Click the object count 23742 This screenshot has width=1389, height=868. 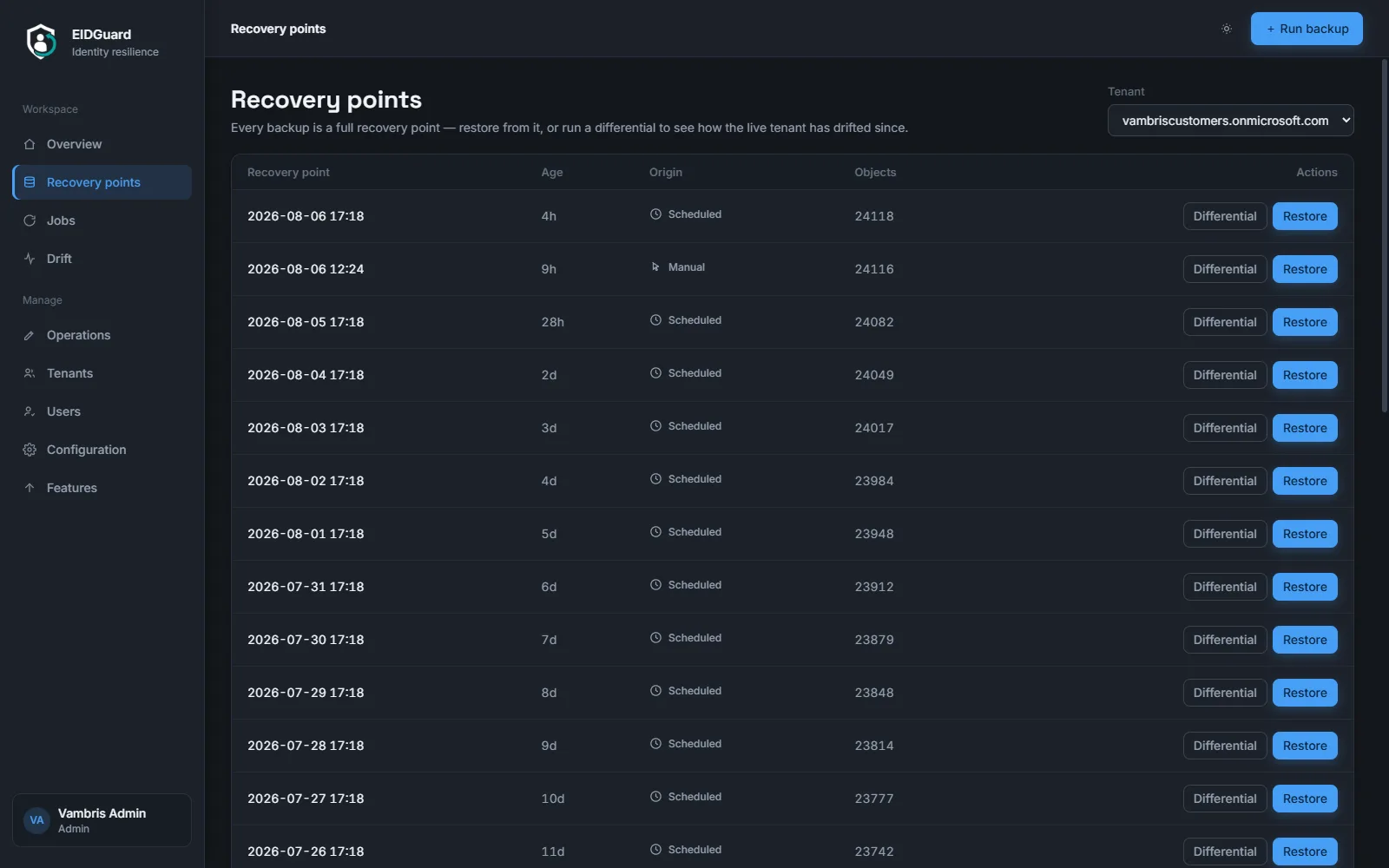[x=874, y=852]
